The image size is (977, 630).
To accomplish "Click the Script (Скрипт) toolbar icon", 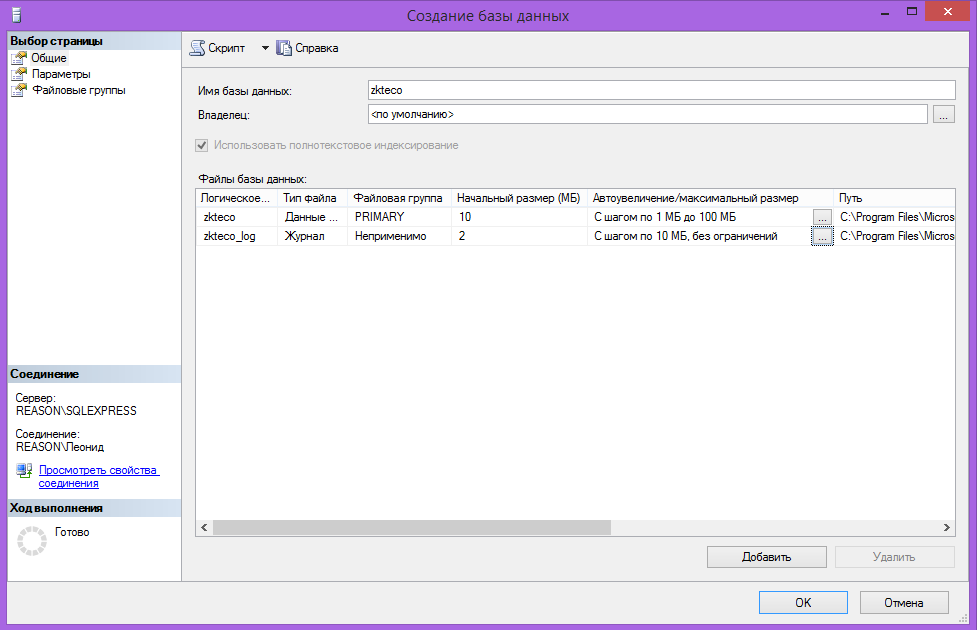I will click(x=198, y=48).
